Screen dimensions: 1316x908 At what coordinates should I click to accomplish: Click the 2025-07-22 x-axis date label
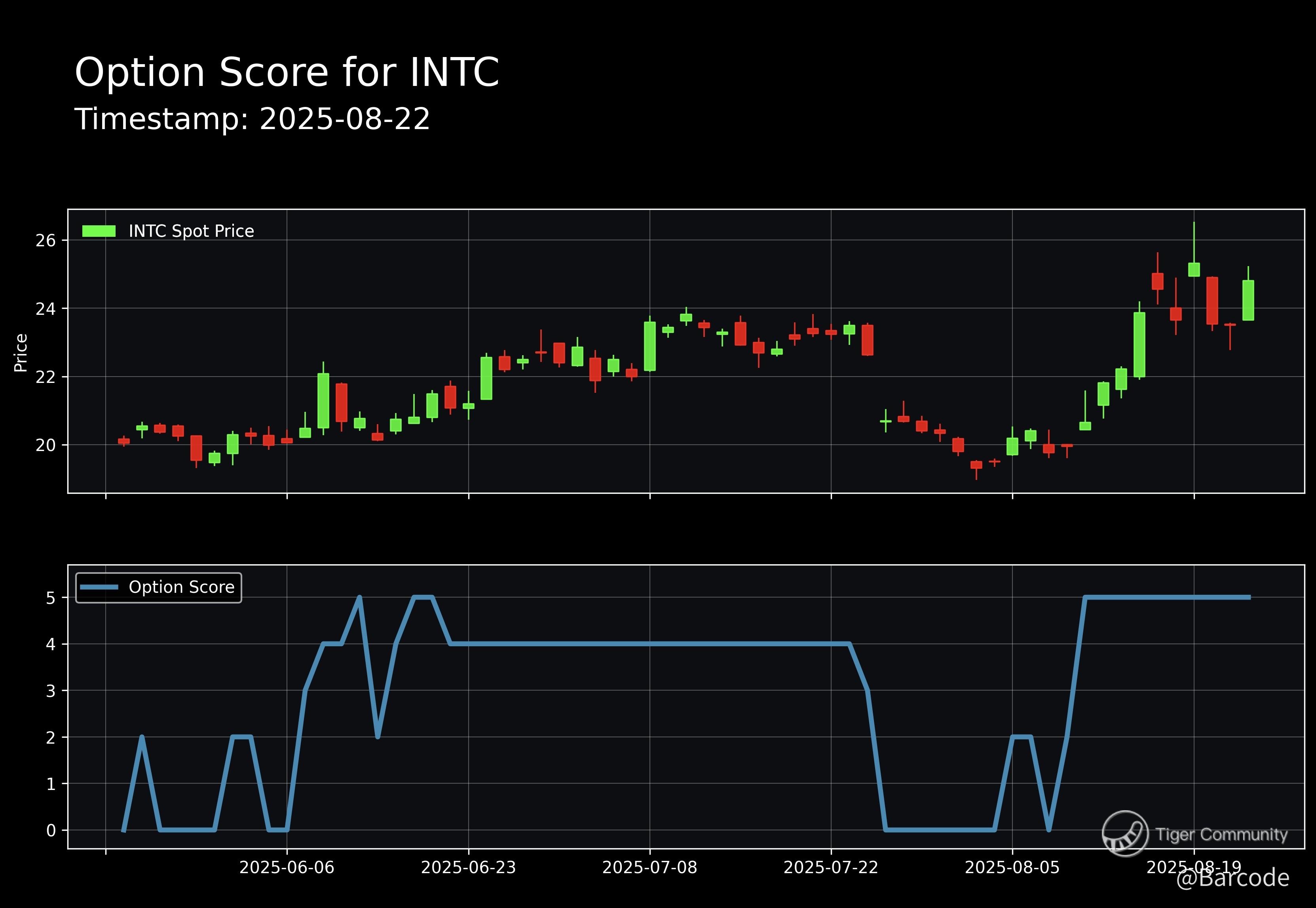(x=830, y=868)
